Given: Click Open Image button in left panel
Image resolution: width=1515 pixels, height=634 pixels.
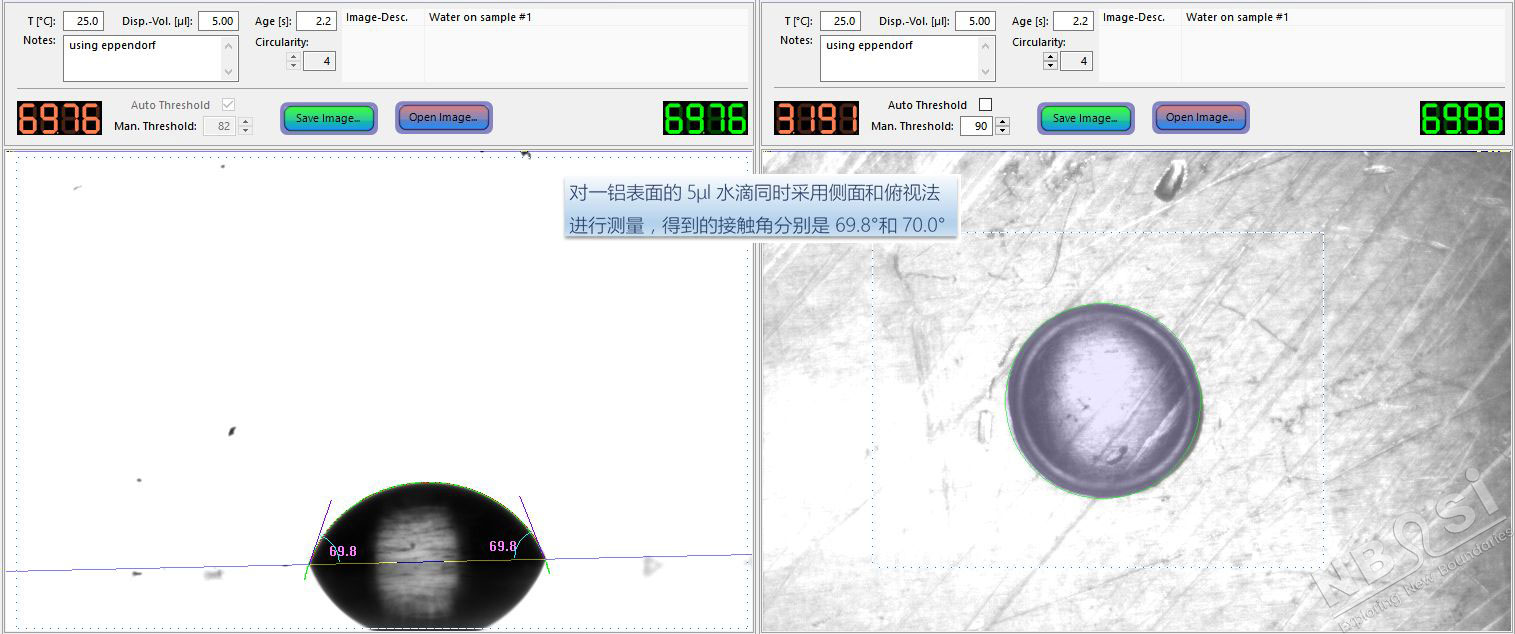Looking at the screenshot, I should (443, 118).
